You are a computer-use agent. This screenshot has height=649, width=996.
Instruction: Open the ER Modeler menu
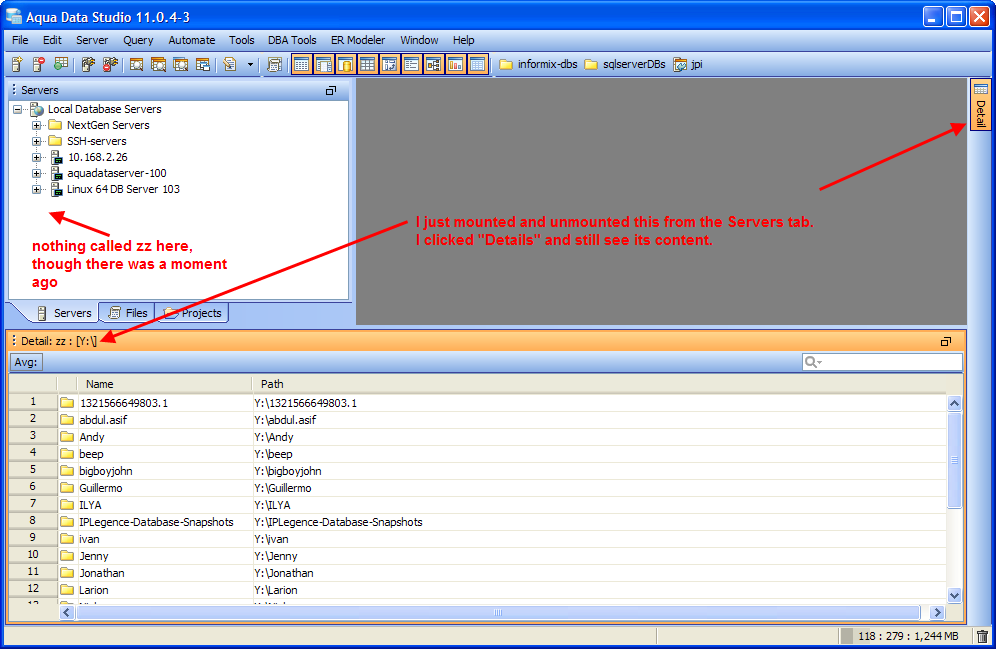[x=358, y=40]
